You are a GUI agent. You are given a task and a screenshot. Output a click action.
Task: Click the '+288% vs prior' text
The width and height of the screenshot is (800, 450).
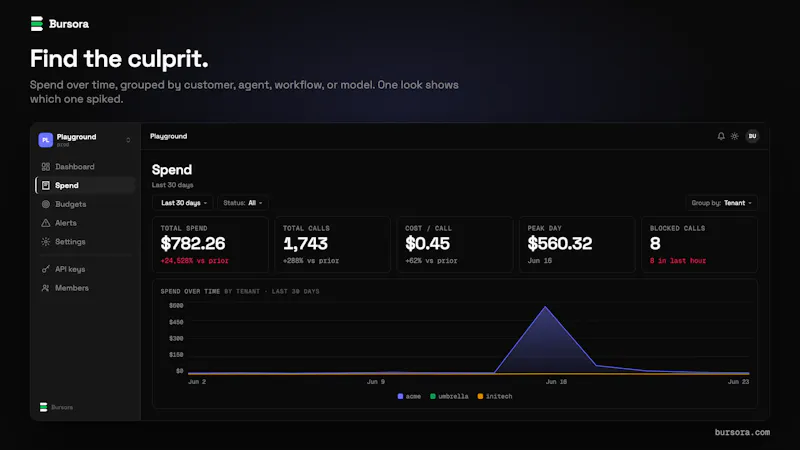pos(311,261)
